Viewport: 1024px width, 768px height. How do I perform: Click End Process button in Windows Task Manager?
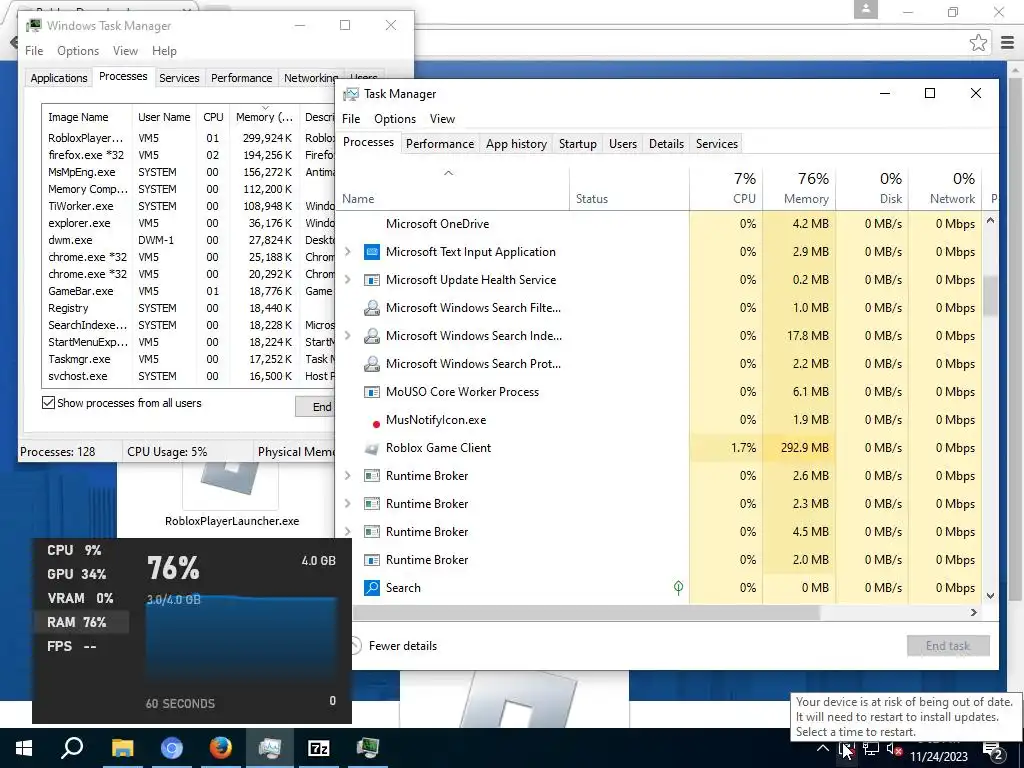pos(316,407)
